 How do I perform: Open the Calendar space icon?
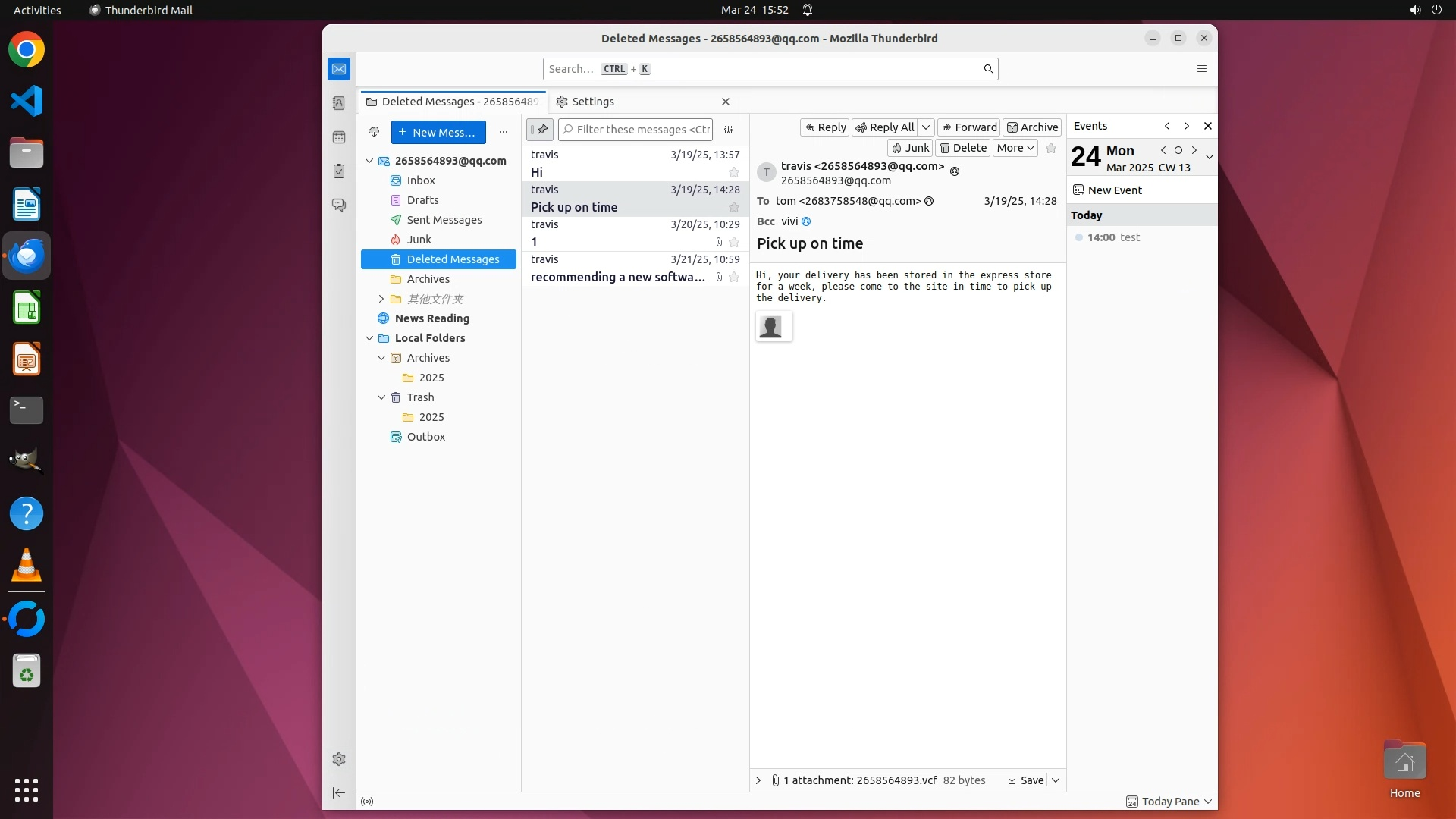339,137
